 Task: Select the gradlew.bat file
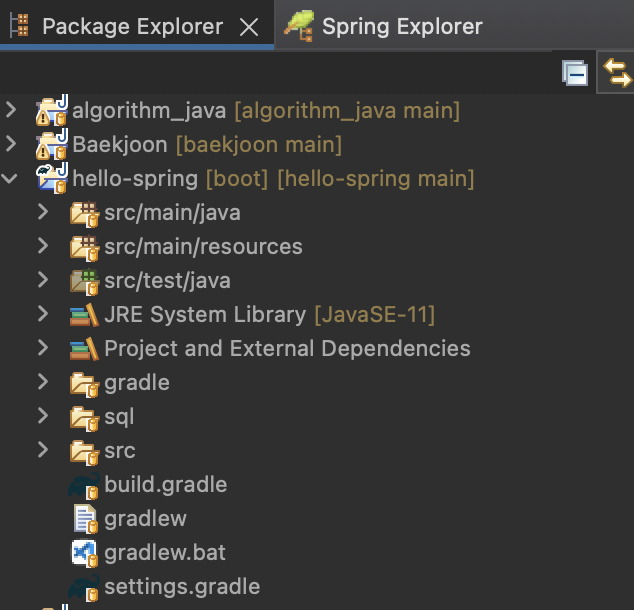pos(165,552)
